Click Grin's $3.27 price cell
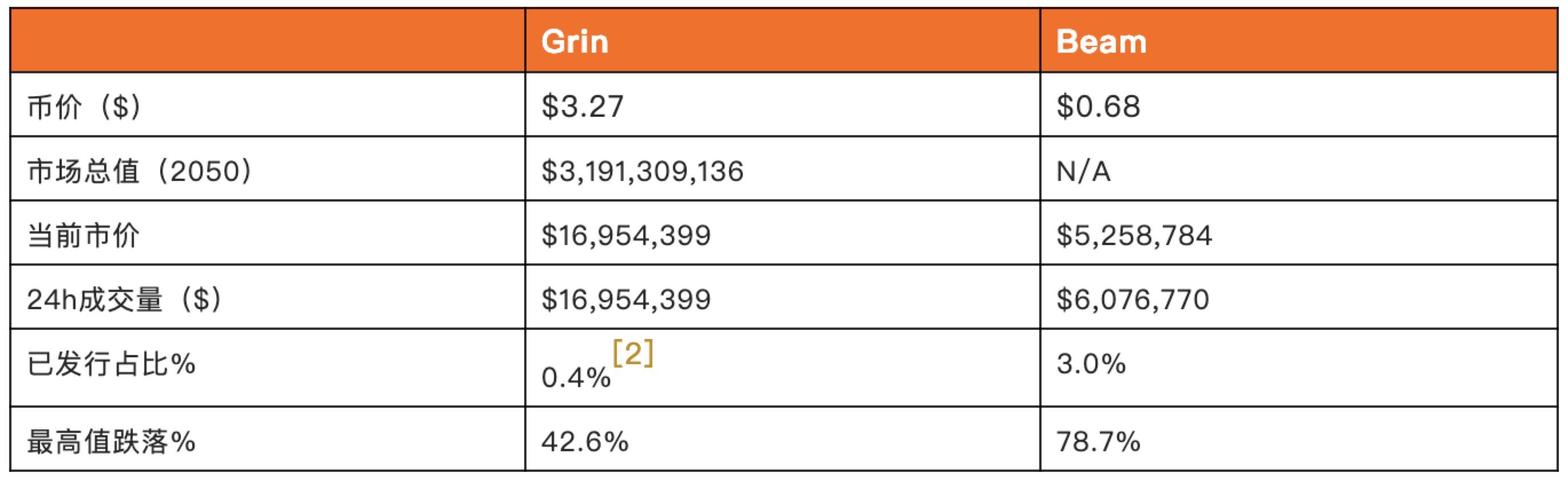The height and width of the screenshot is (481, 1568). coord(583,107)
